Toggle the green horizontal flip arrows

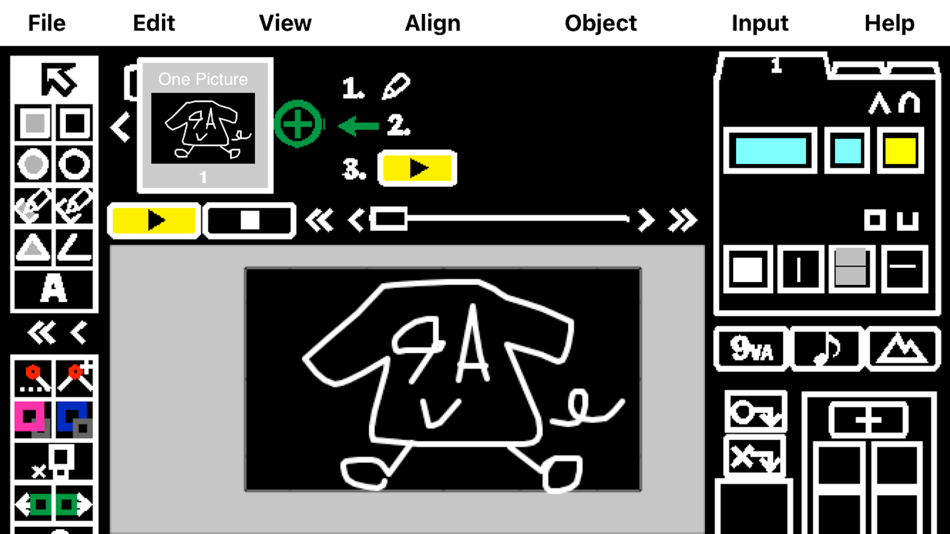click(x=53, y=504)
